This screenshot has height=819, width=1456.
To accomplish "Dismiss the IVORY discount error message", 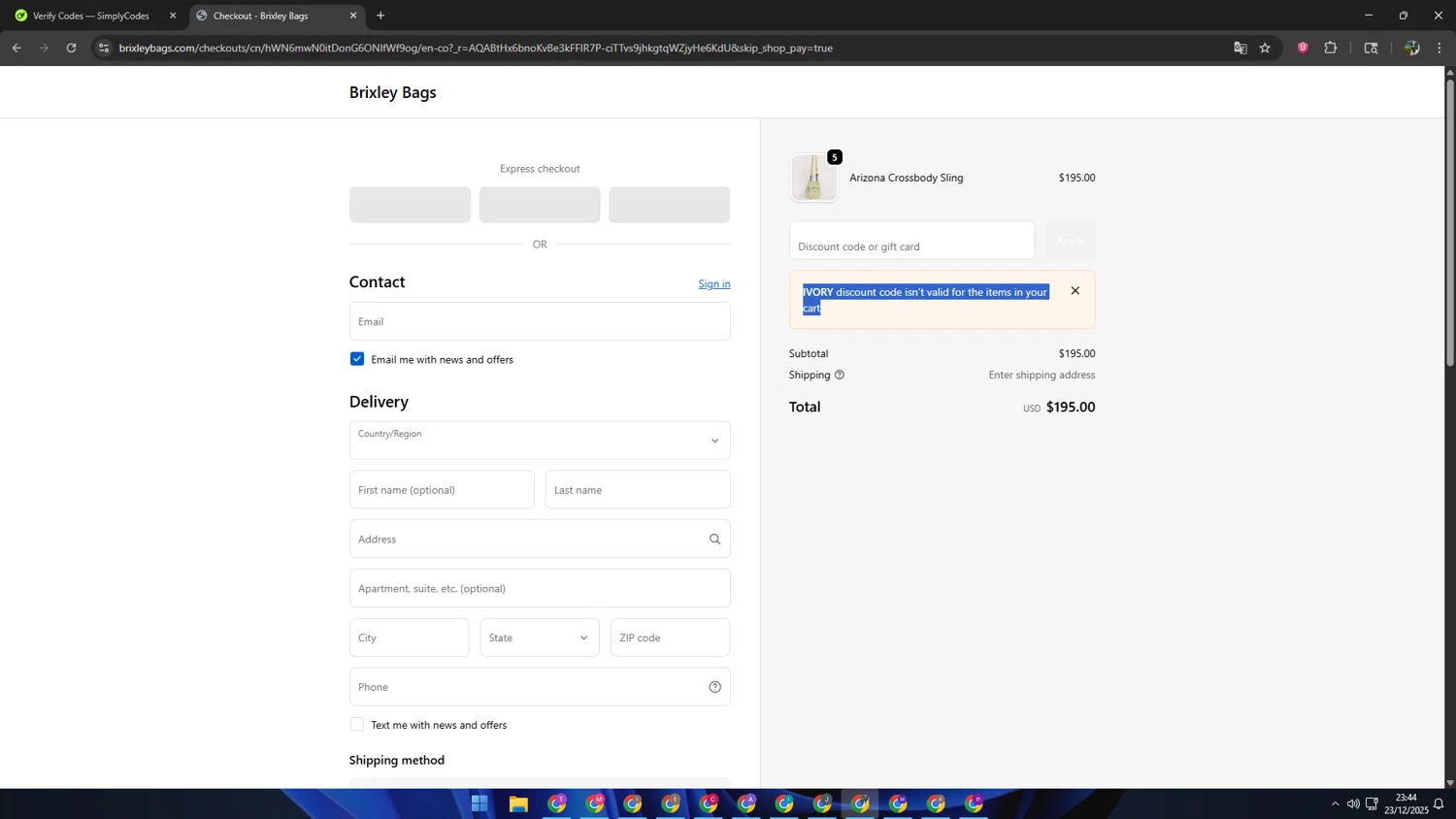I will (x=1075, y=291).
